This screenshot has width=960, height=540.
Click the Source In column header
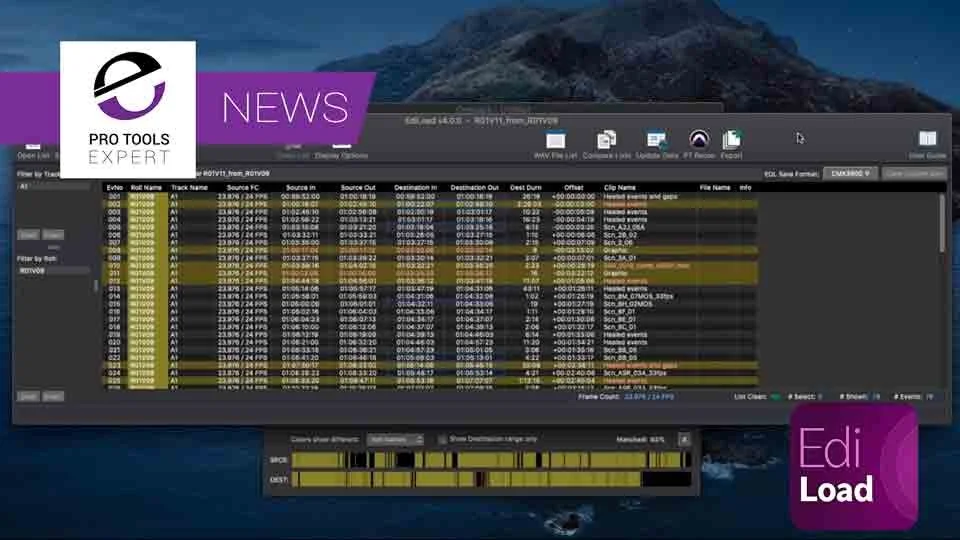[x=300, y=187]
